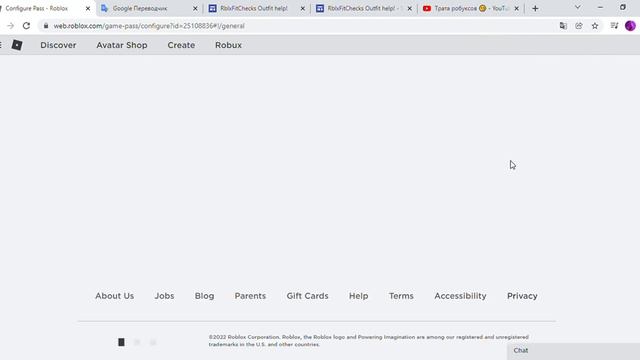Screen dimensions: 640x360
Task: Translate this page icon
Action: click(x=563, y=26)
